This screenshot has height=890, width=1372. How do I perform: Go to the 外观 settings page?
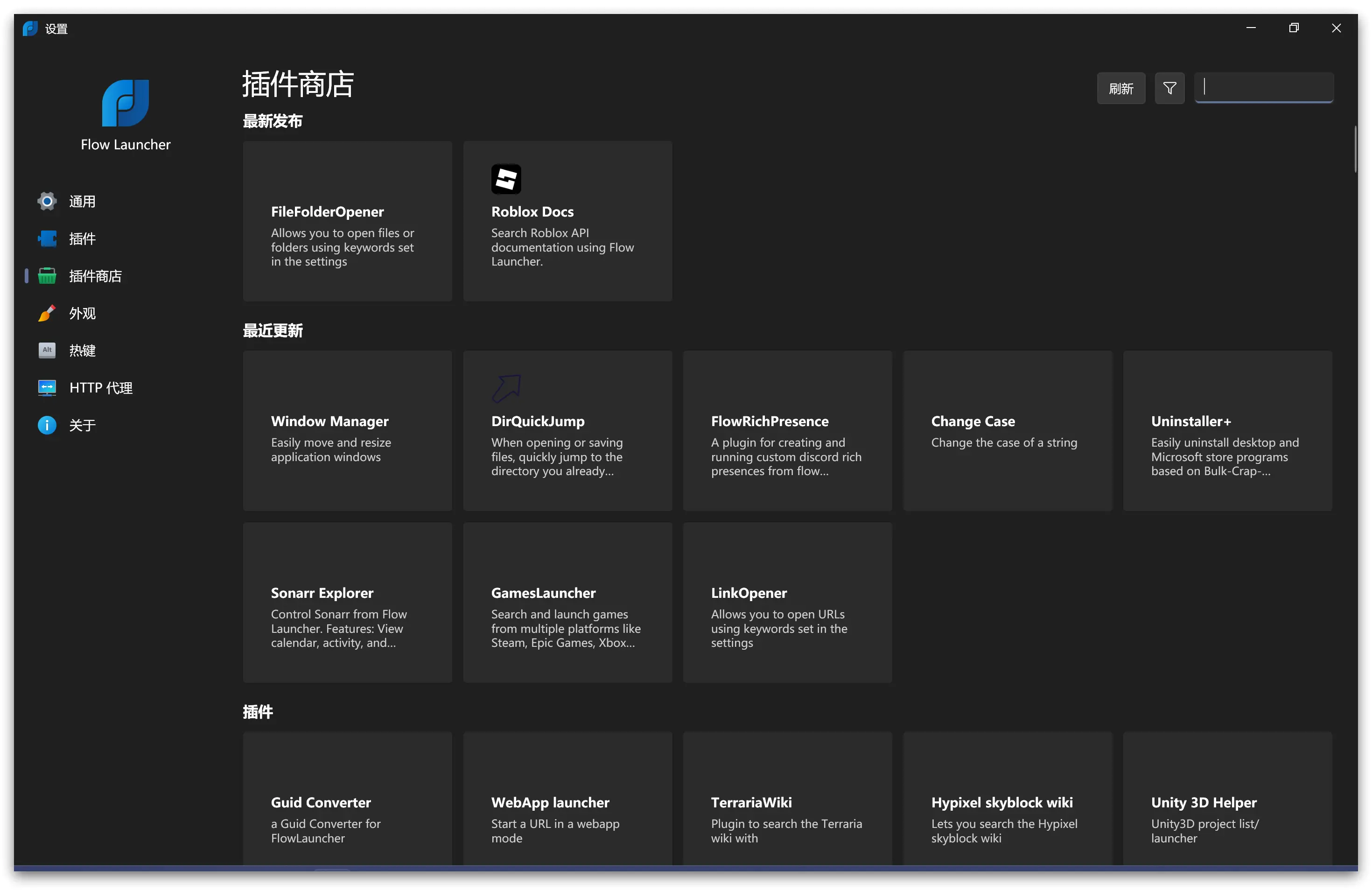click(82, 313)
